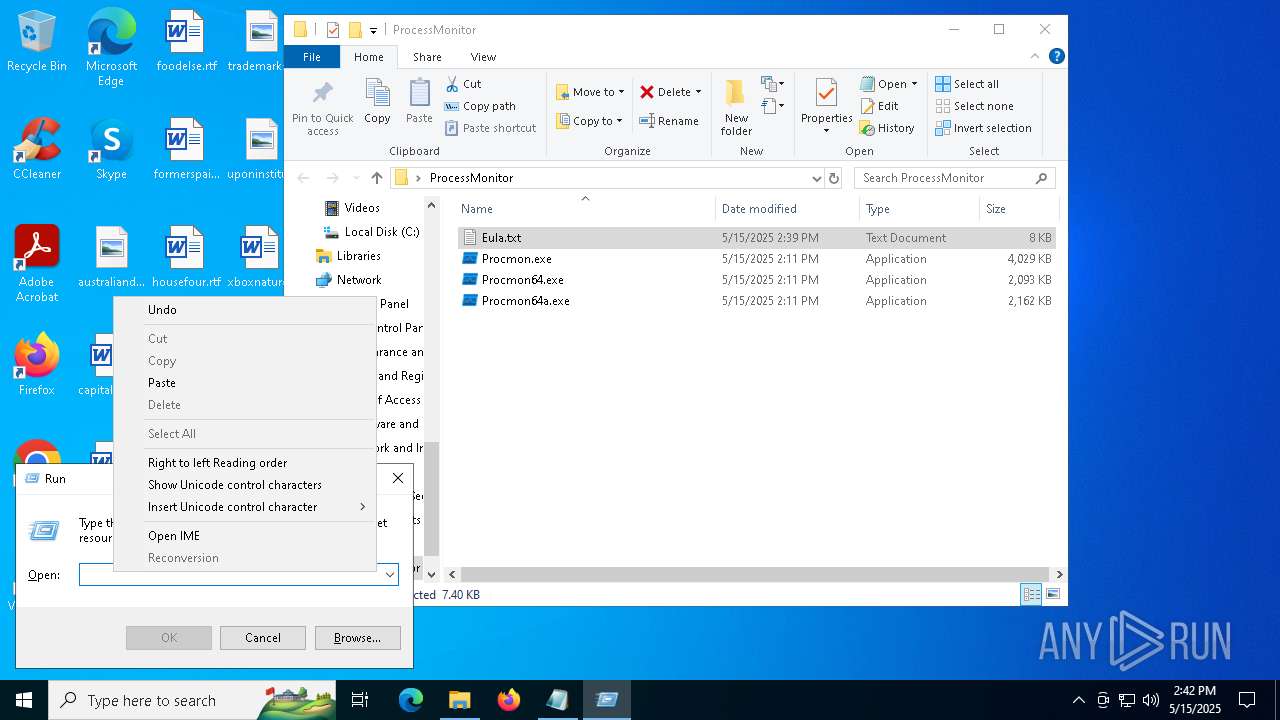Select the Procmon64.exe file
The image size is (1280, 720).
(x=756, y=280)
